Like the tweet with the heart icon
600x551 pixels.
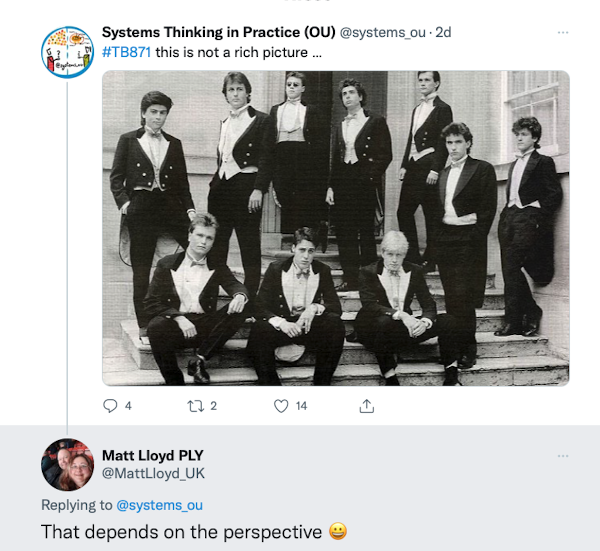282,406
